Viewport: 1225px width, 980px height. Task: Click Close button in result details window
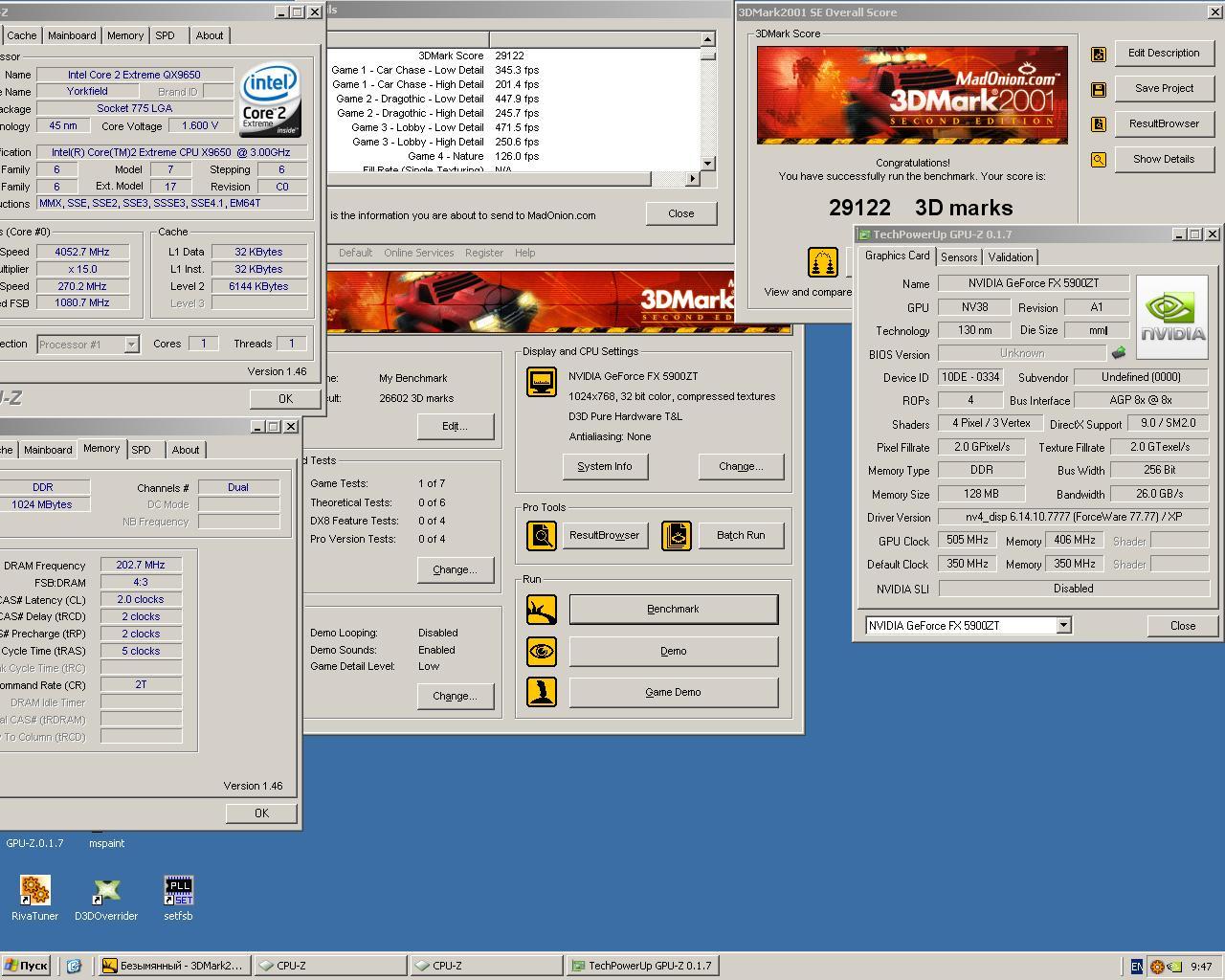coord(681,213)
